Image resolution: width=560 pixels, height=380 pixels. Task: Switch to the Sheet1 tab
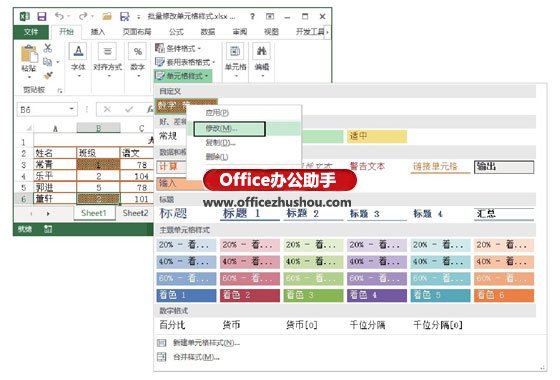click(x=94, y=213)
